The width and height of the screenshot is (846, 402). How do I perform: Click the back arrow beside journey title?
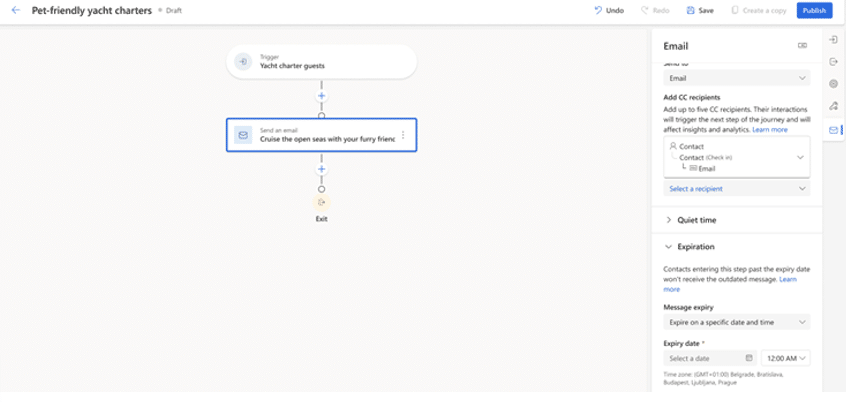15,10
